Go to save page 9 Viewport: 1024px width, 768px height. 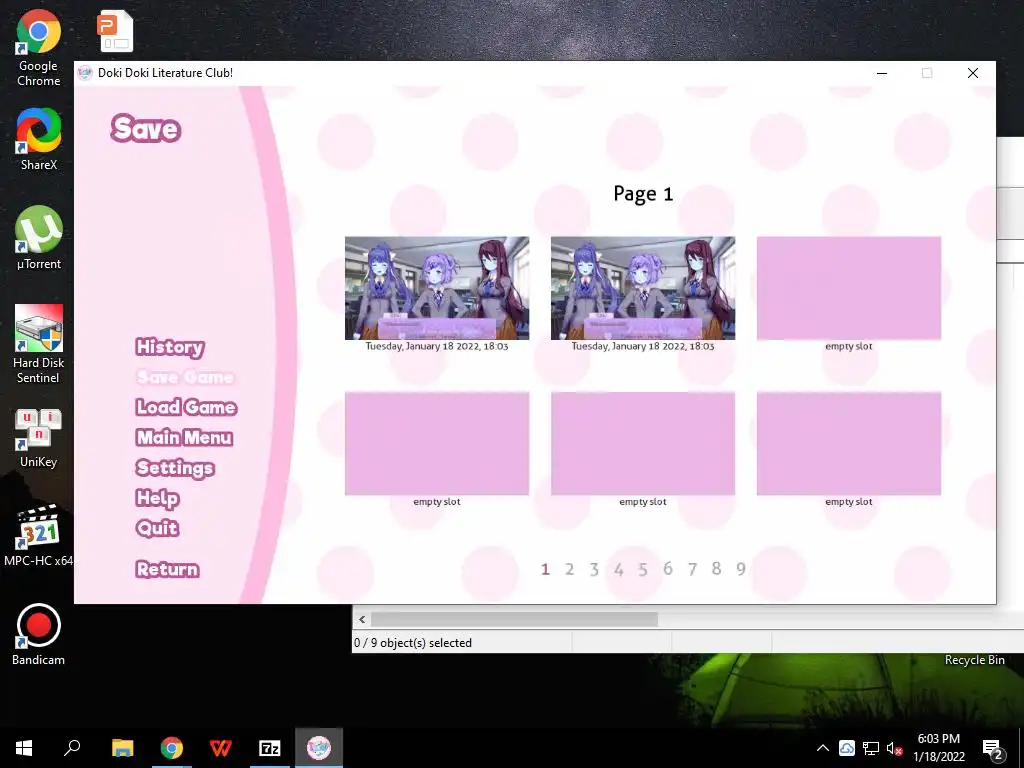tap(741, 569)
